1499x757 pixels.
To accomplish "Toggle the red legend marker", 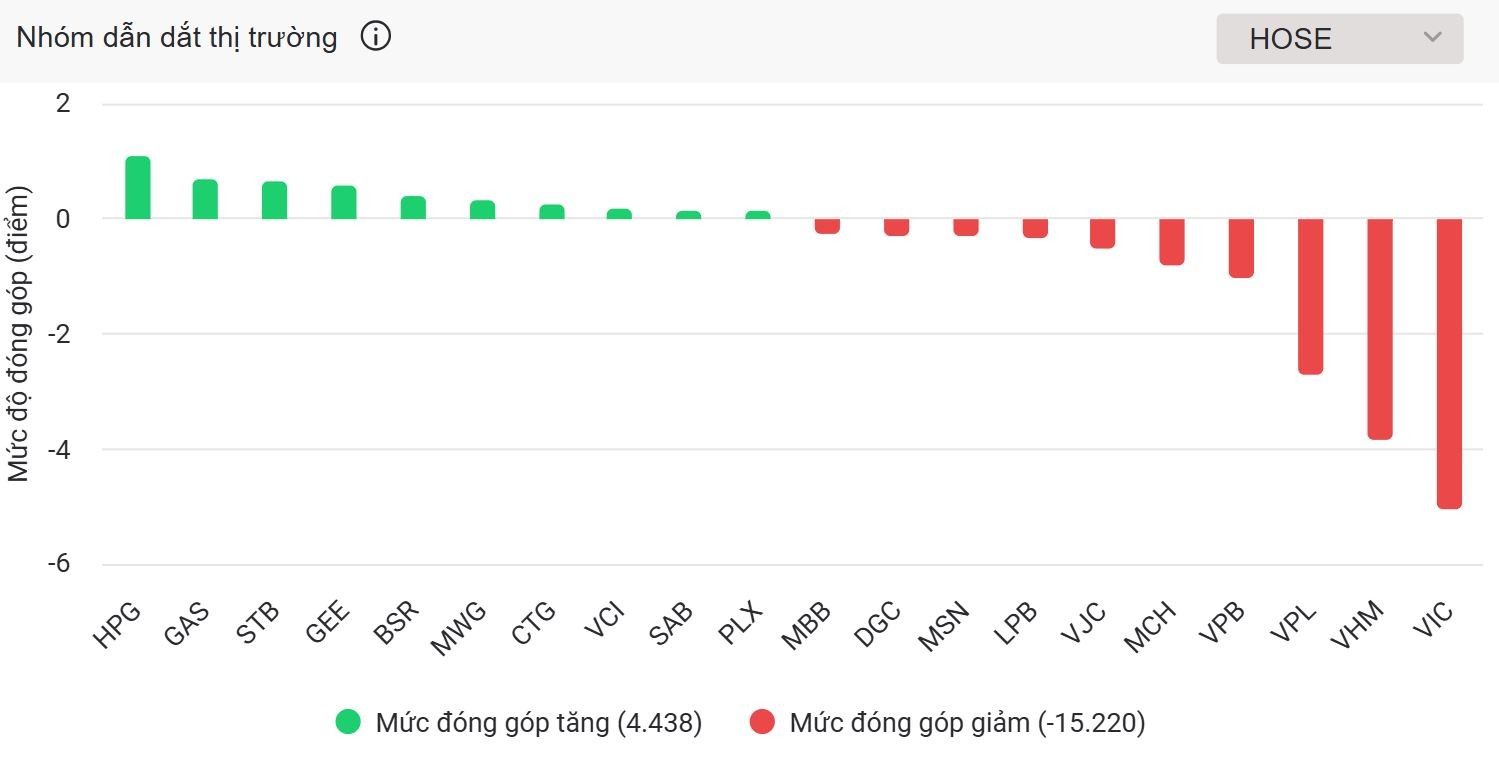I will point(763,721).
